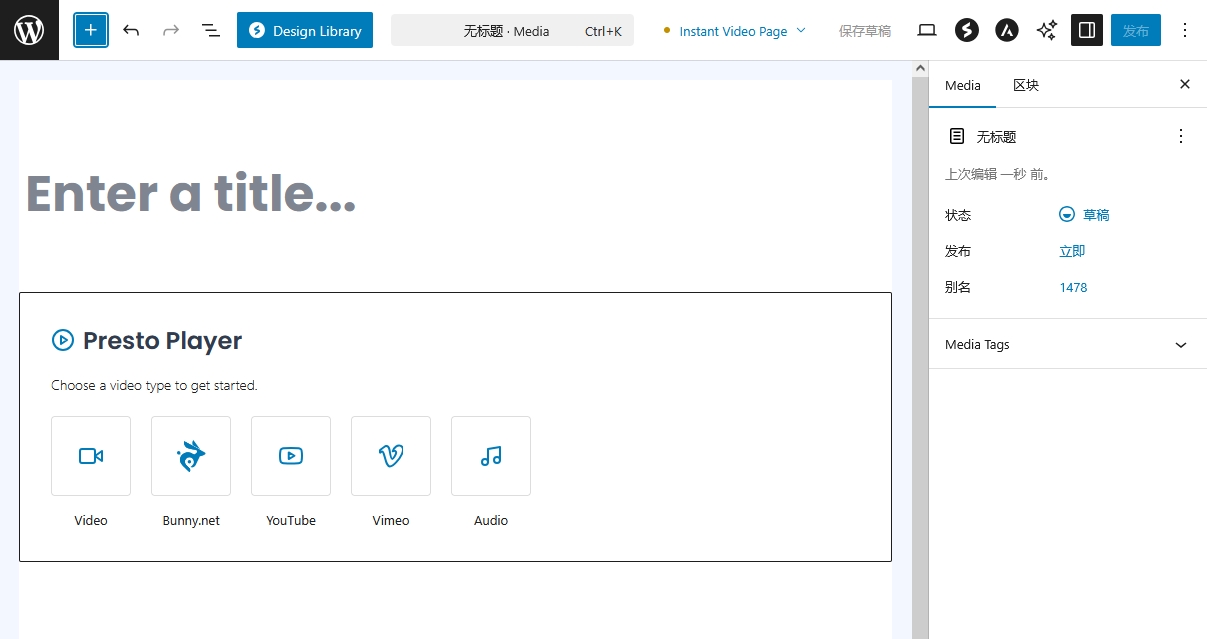Viewport: 1207px width, 639px height.
Task: Change the publish date link
Action: pos(1072,251)
